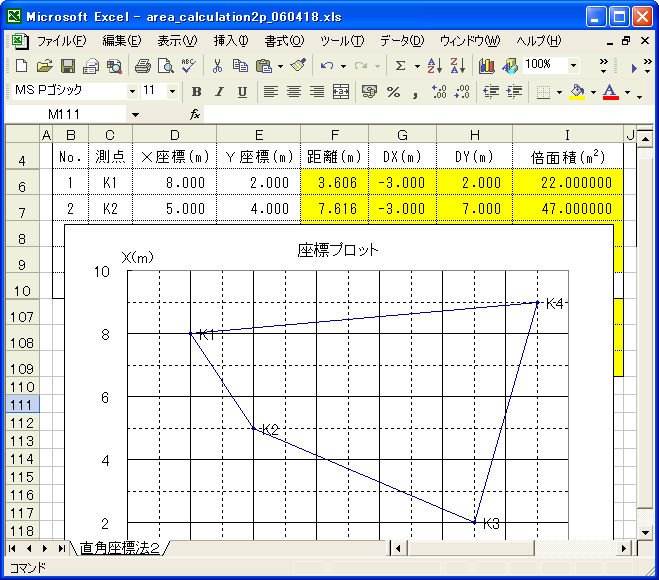This screenshot has width=659, height=580.
Task: Merge and center cells icon
Action: [340, 91]
